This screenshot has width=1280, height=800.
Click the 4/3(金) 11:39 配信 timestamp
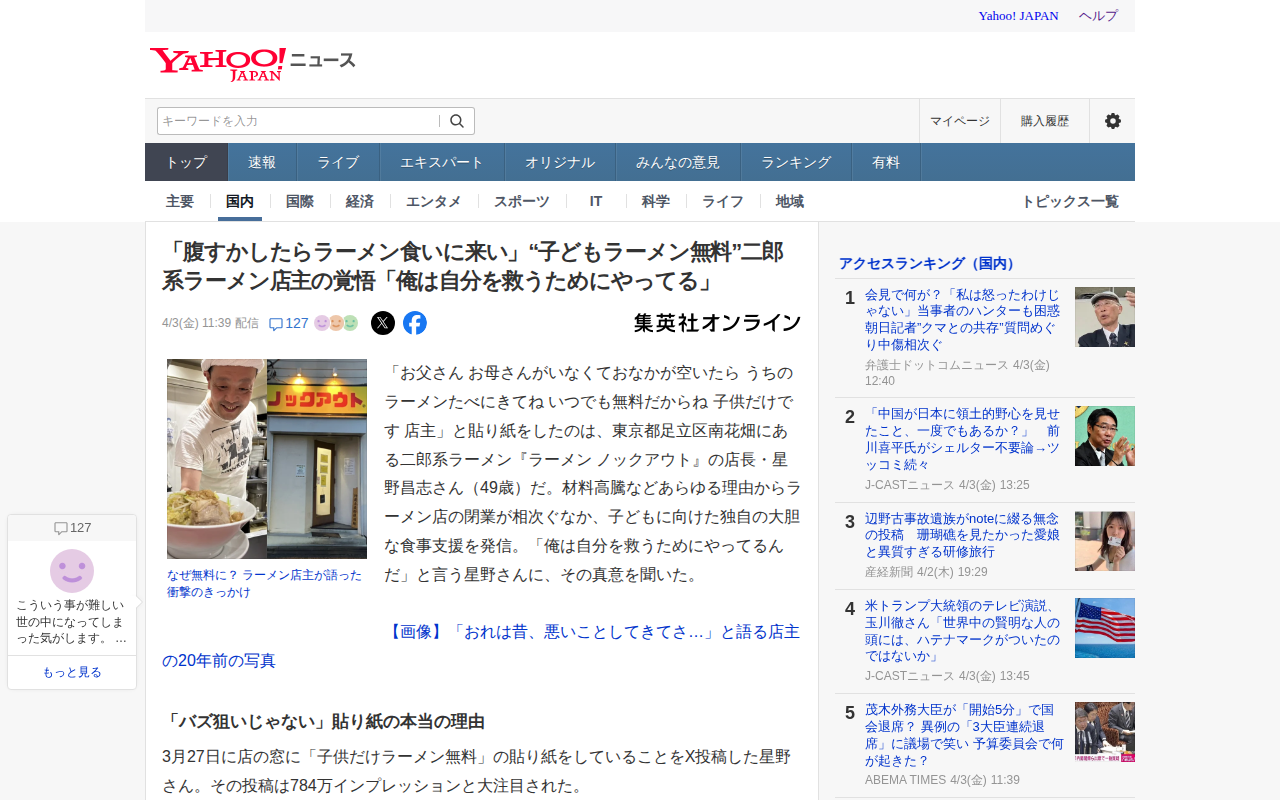tap(210, 323)
